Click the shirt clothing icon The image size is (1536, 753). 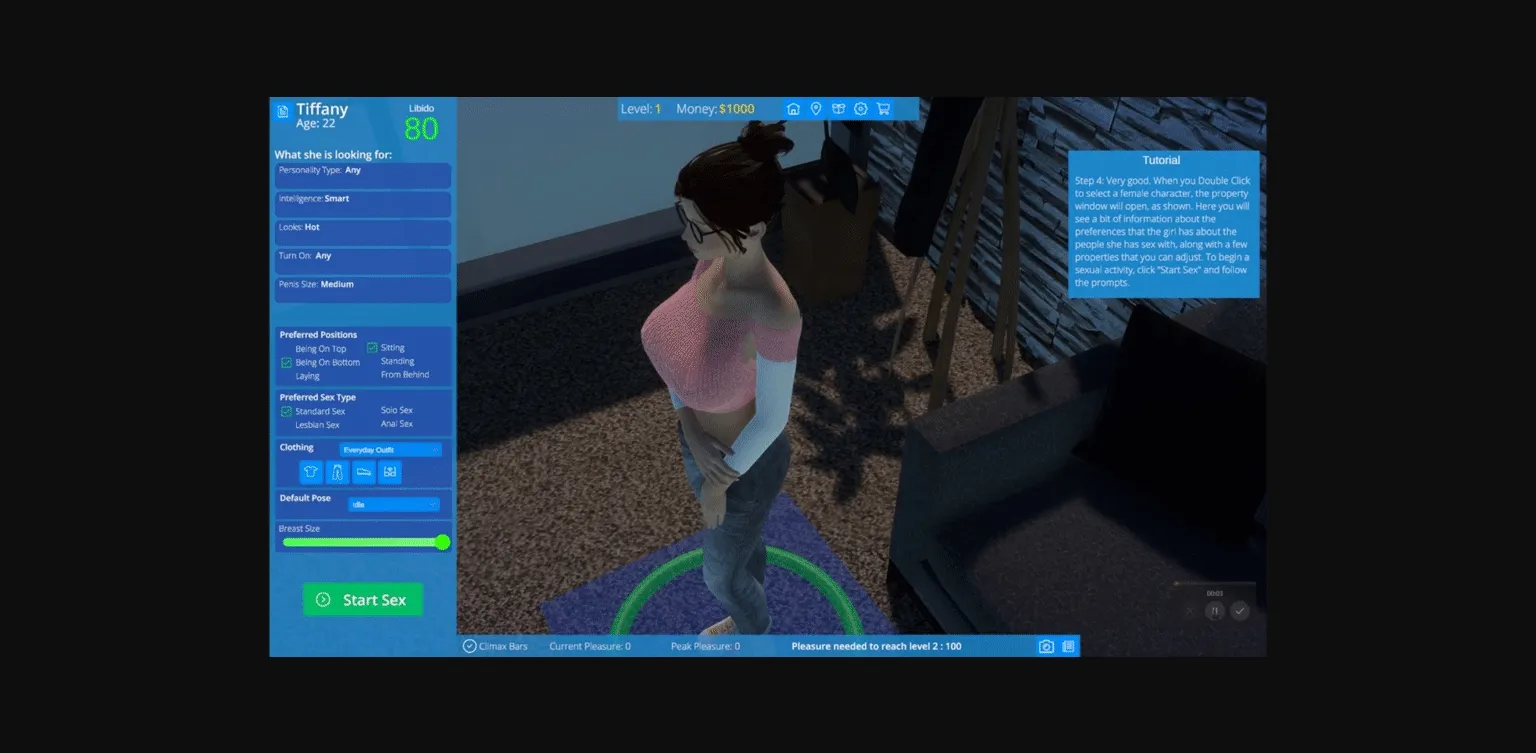click(310, 472)
